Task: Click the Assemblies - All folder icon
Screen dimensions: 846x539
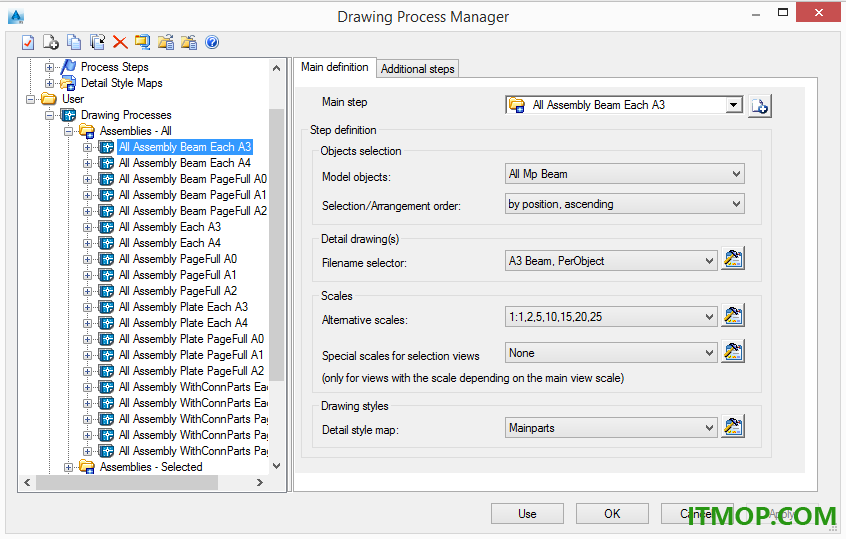Action: coord(87,131)
